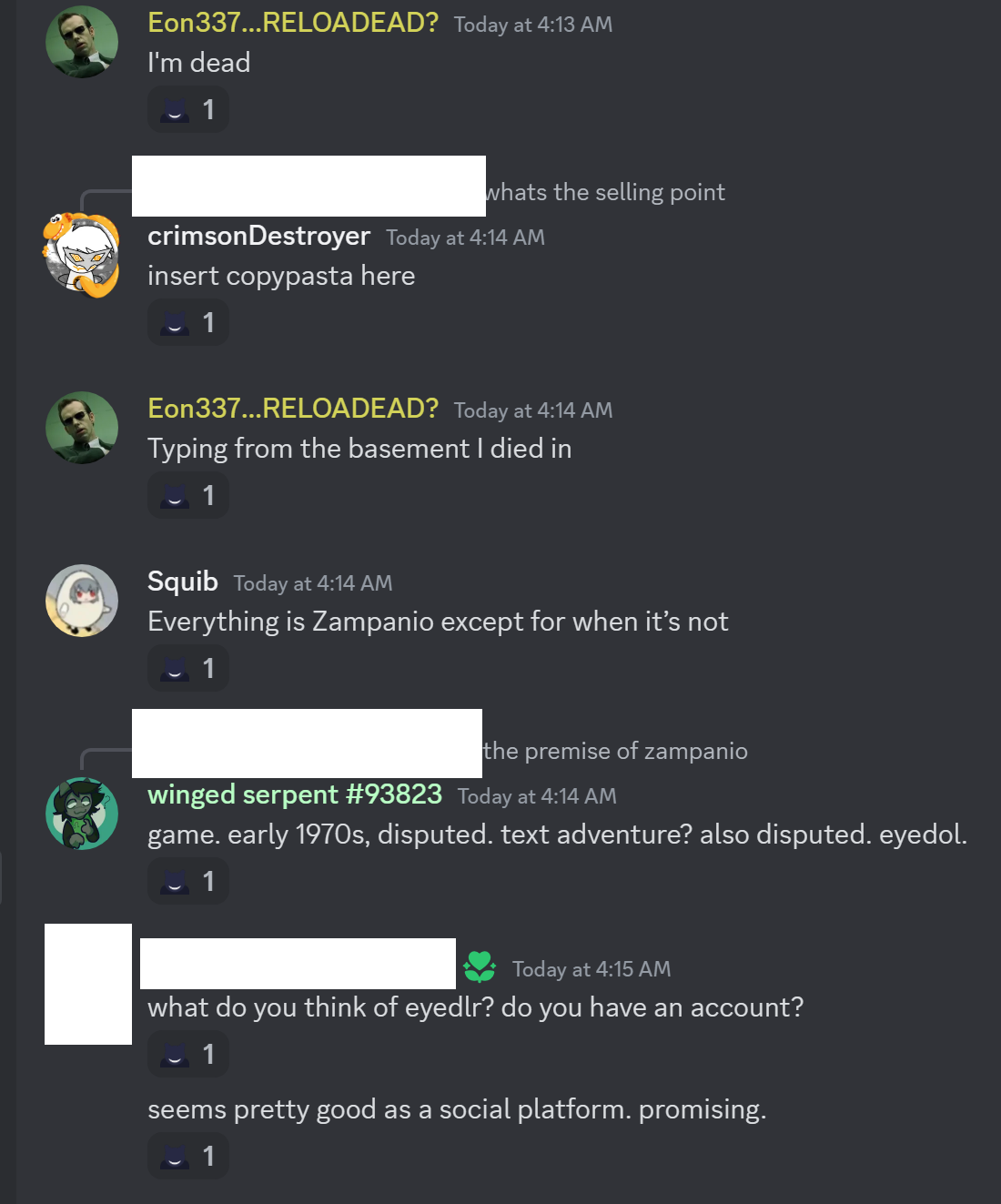This screenshot has width=1001, height=1204.
Task: Toggle reaction under "seems pretty good" message
Action: click(188, 1157)
